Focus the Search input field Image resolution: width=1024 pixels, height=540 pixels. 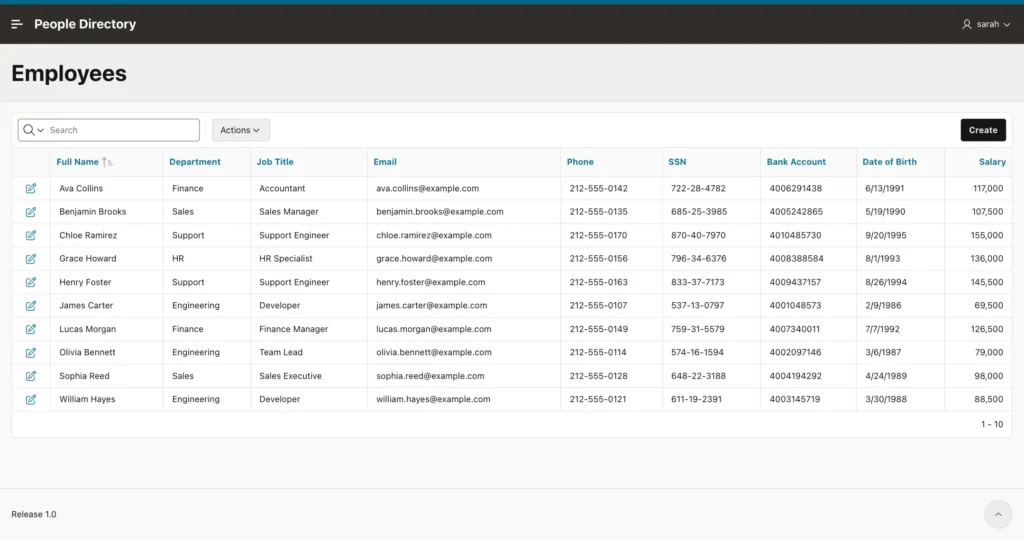tap(123, 130)
